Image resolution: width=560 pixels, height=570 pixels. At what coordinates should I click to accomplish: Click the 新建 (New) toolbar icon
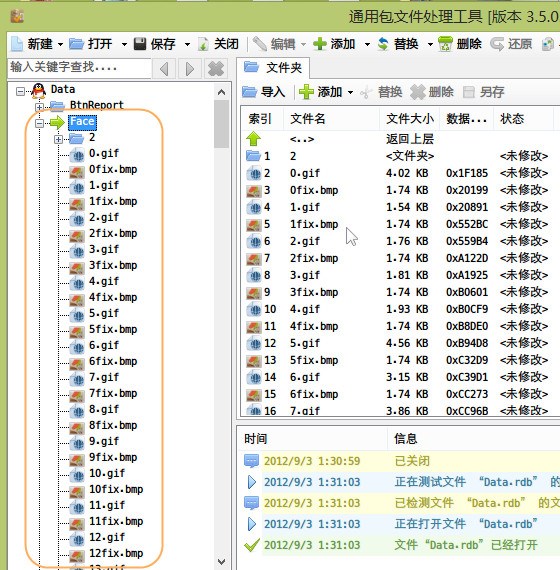pyautogui.click(x=16, y=44)
